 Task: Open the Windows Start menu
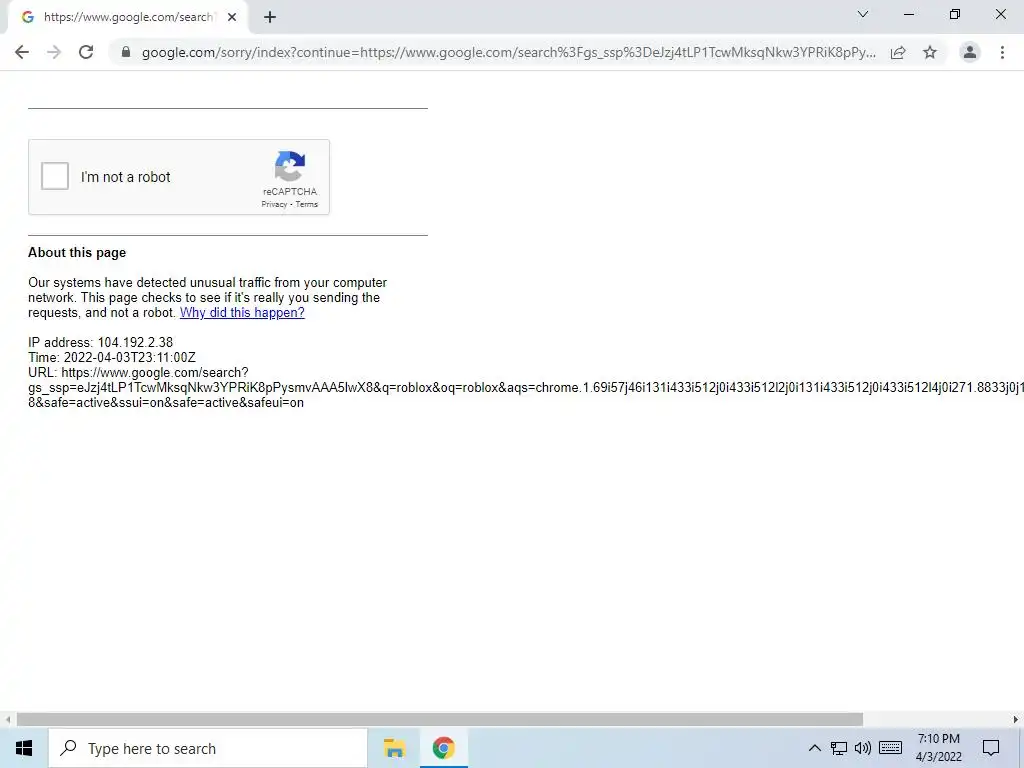pos(24,748)
